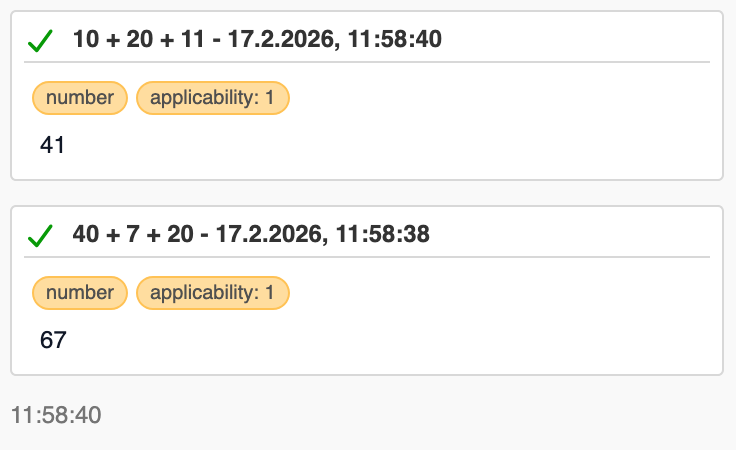Click the time 11:58:40 in the first card title
This screenshot has height=450, width=736.
point(395,39)
